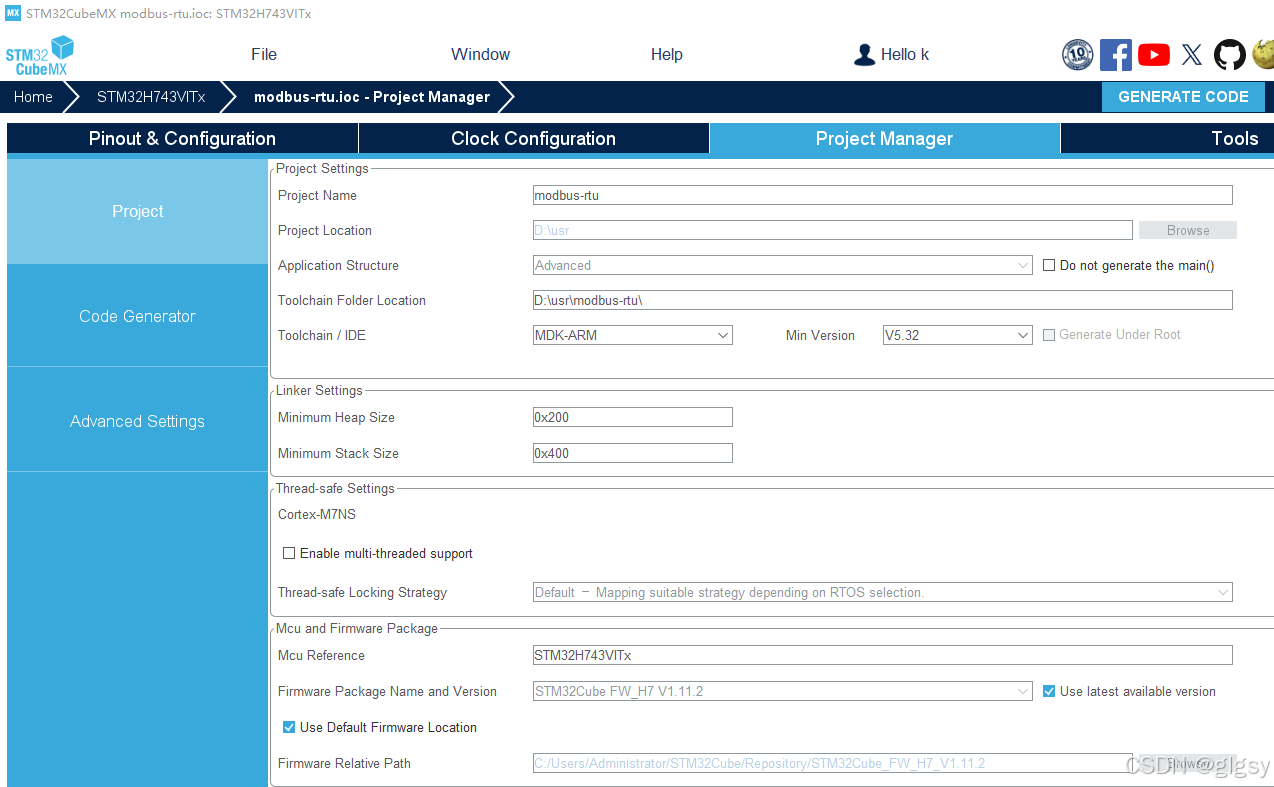Click the Minimum Stack Size field
Image resolution: width=1274 pixels, height=787 pixels.
[x=632, y=453]
